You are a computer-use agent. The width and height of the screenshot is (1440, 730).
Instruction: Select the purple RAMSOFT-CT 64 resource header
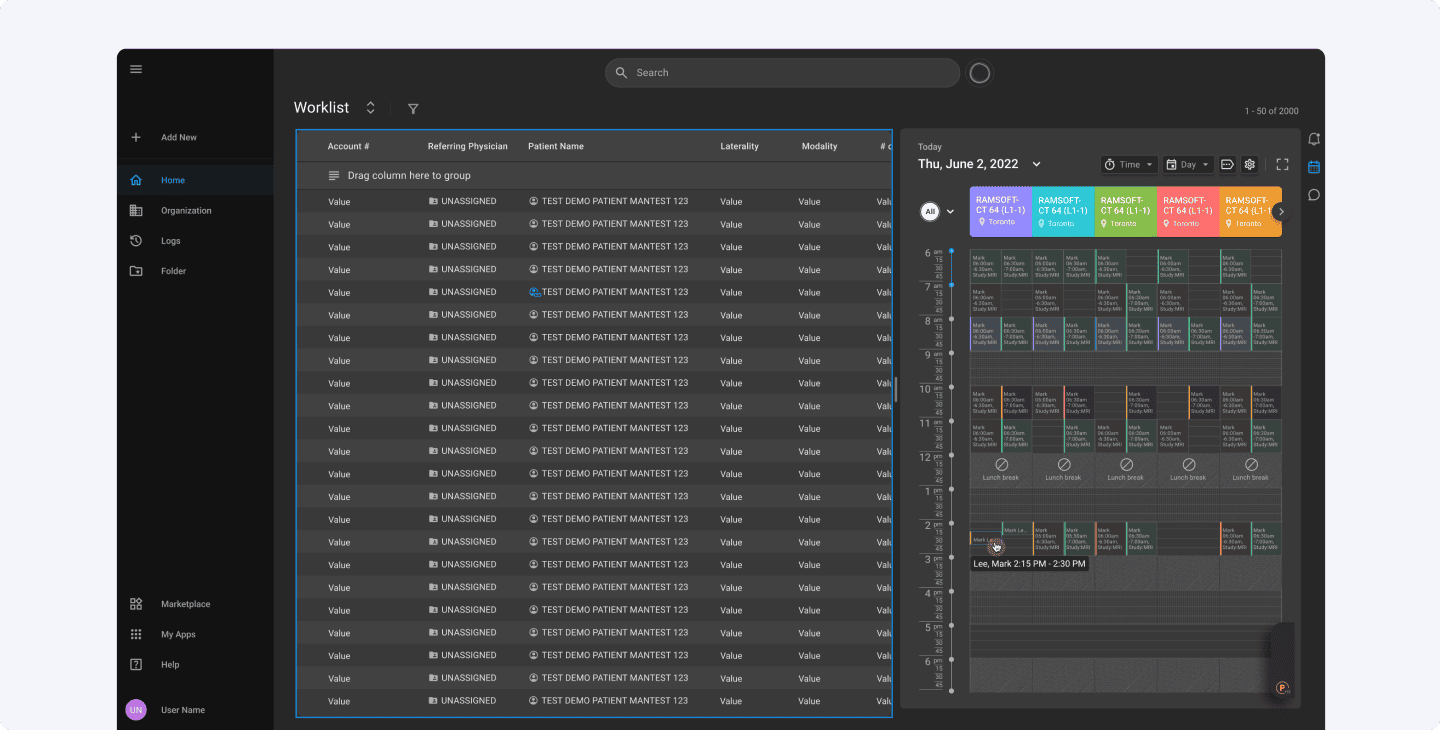pos(1000,210)
